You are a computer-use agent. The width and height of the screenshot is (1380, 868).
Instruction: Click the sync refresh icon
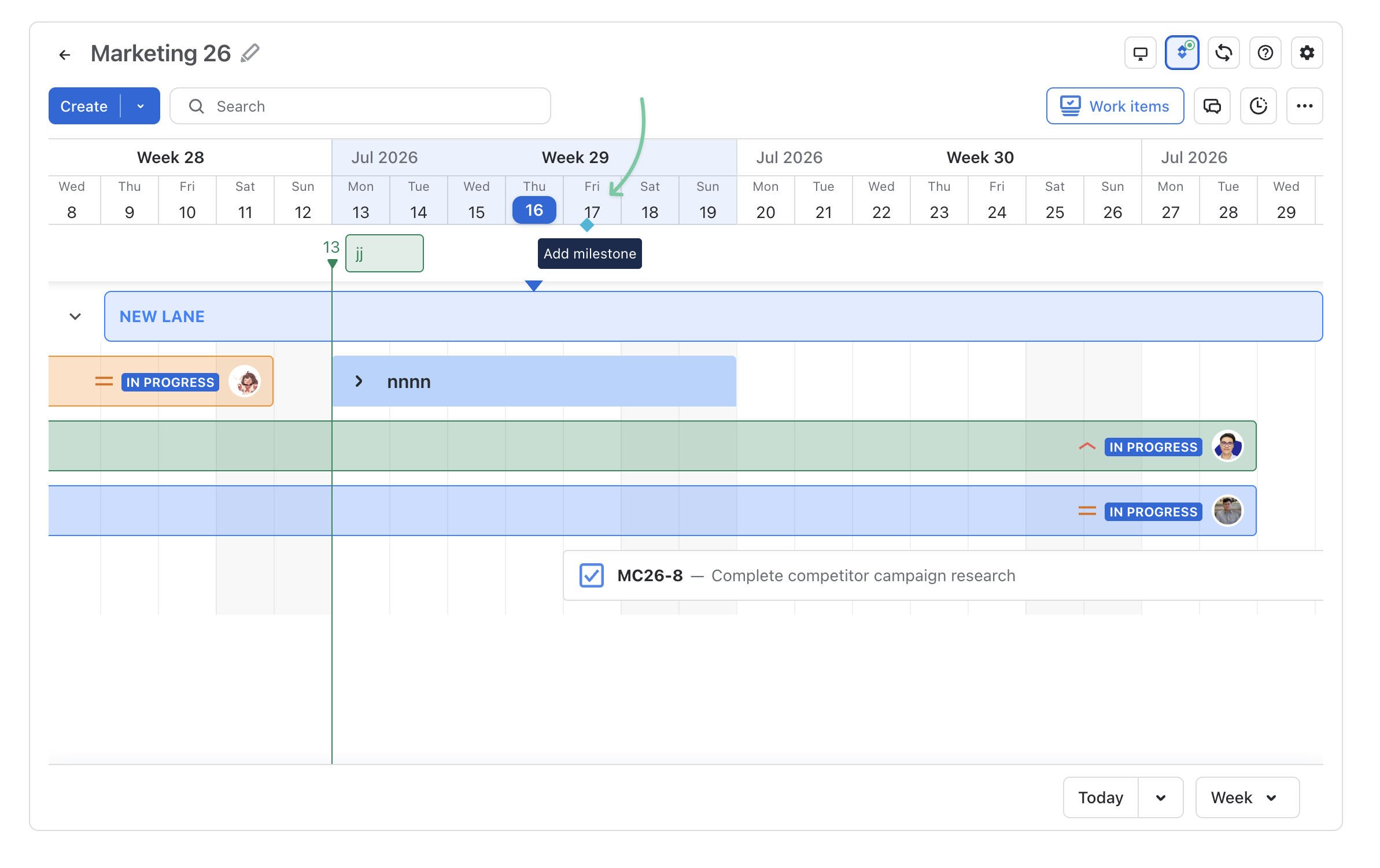[1223, 53]
